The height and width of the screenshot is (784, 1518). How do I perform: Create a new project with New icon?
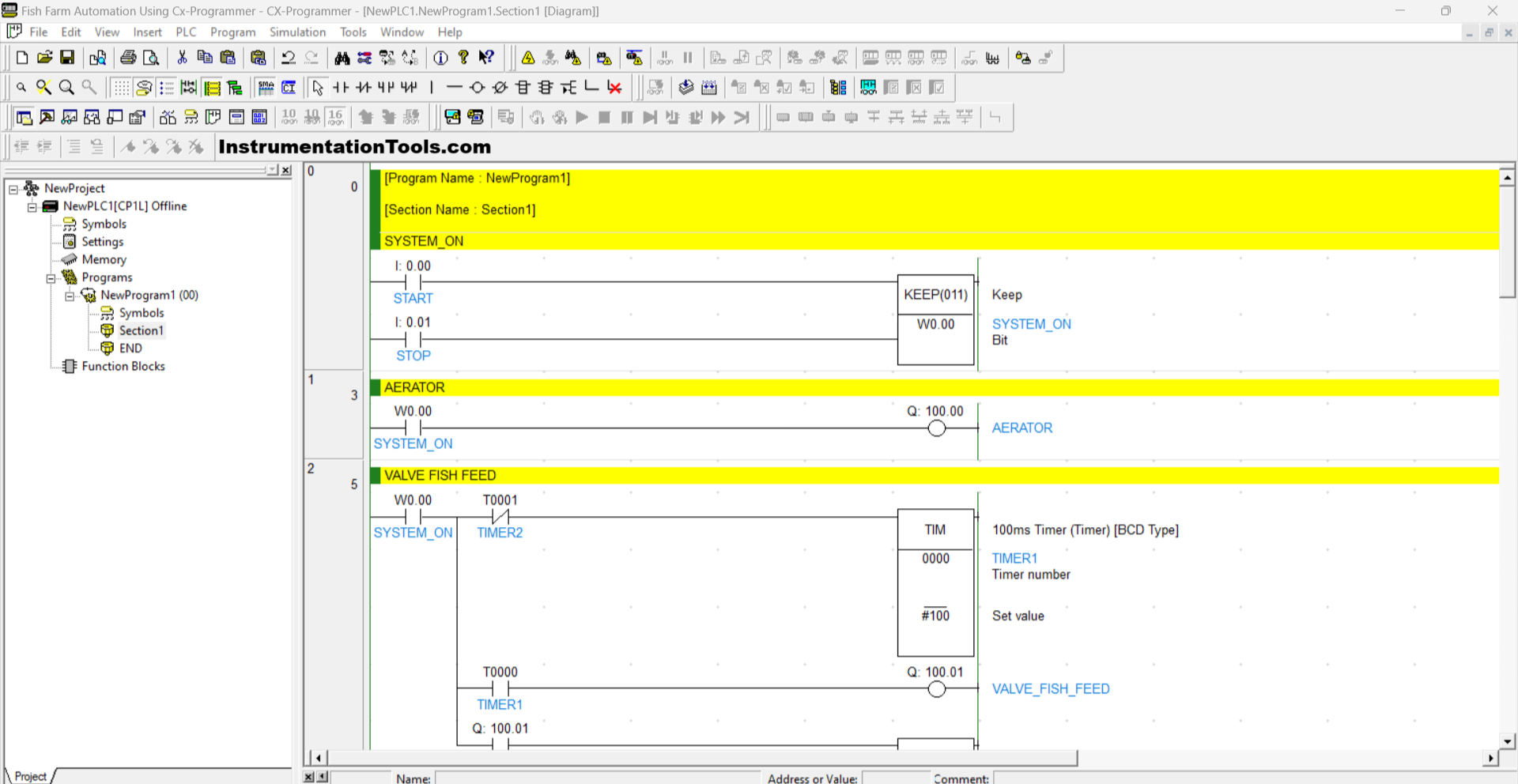click(x=22, y=58)
